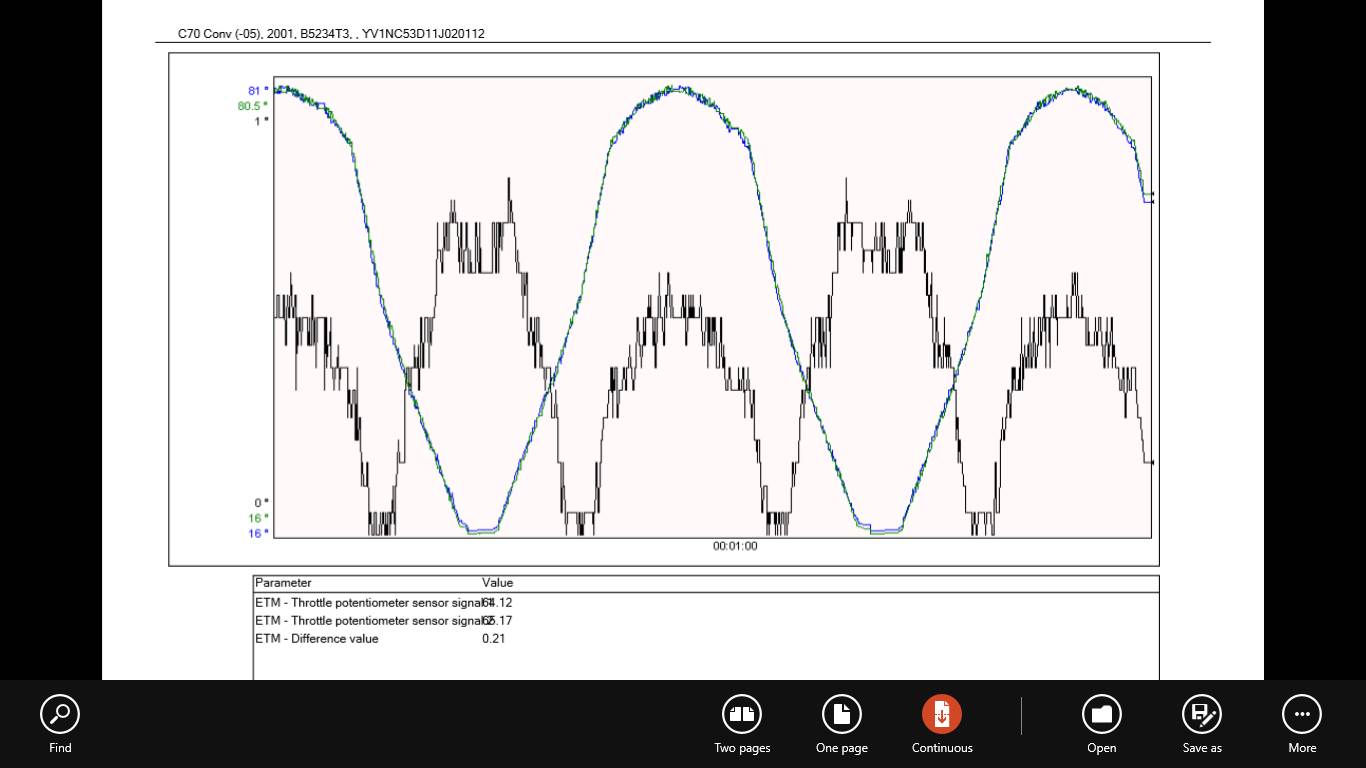Click the throttle sensor value ending in .12
Viewport: 1366px width, 768px height.
pyautogui.click(x=498, y=603)
